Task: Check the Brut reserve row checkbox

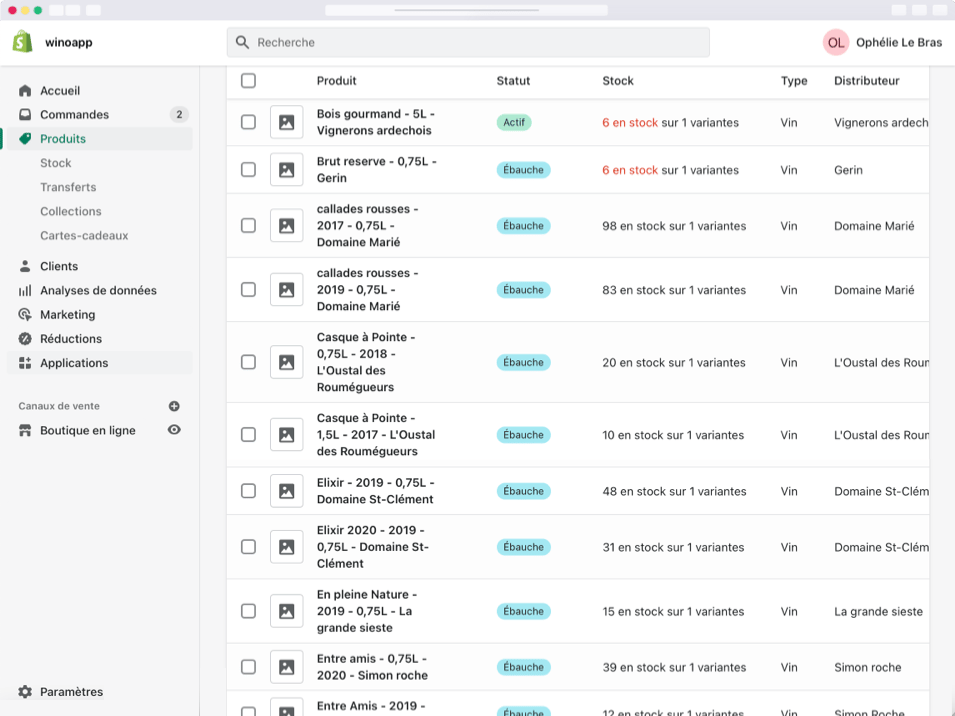Action: click(248, 170)
